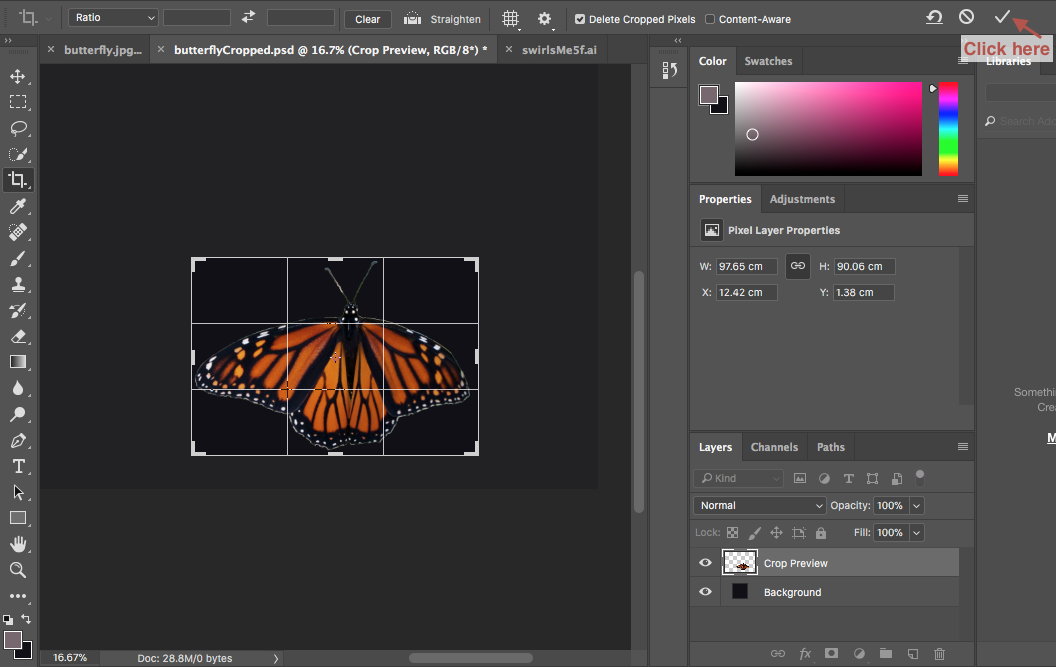Image resolution: width=1056 pixels, height=667 pixels.
Task: Click inside the color picker field
Action: [828, 129]
